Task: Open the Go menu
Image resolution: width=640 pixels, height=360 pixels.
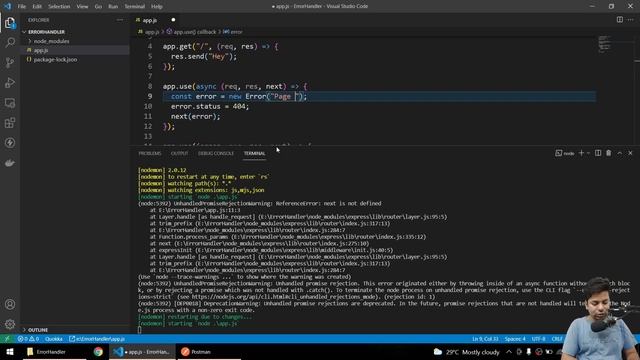Action: coord(98,7)
